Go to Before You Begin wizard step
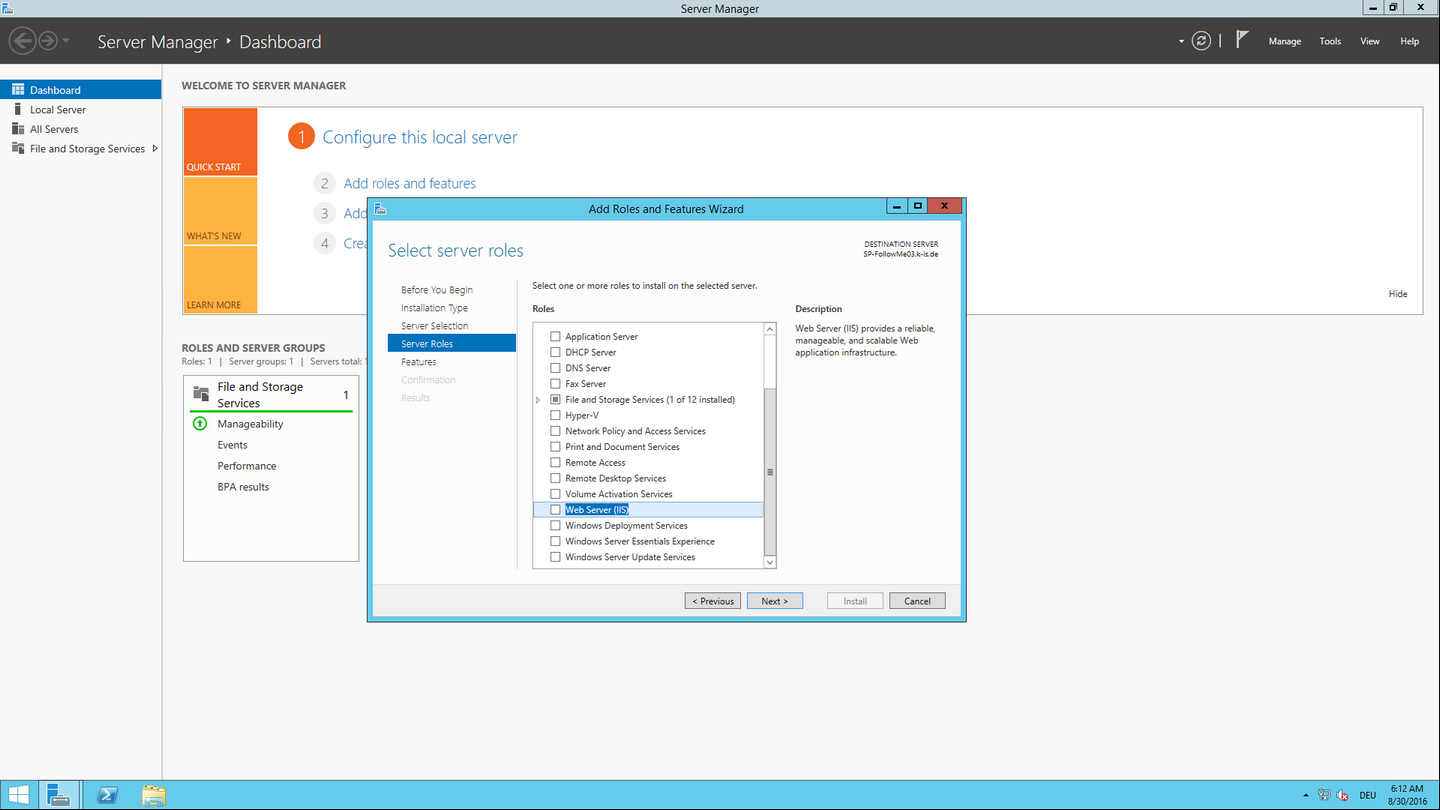The image size is (1440, 810). pos(437,290)
